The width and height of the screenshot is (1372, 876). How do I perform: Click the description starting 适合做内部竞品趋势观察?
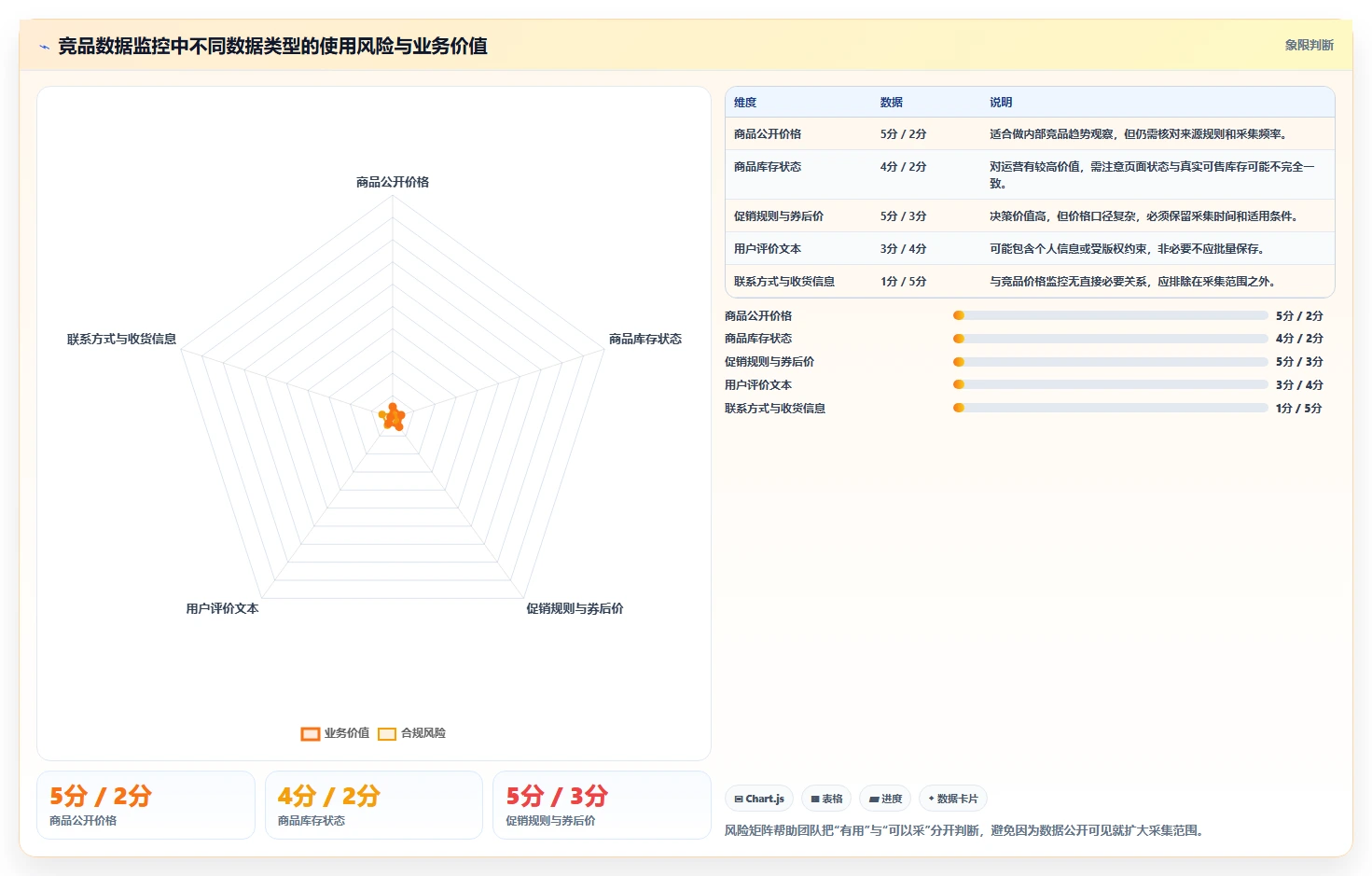[1140, 134]
